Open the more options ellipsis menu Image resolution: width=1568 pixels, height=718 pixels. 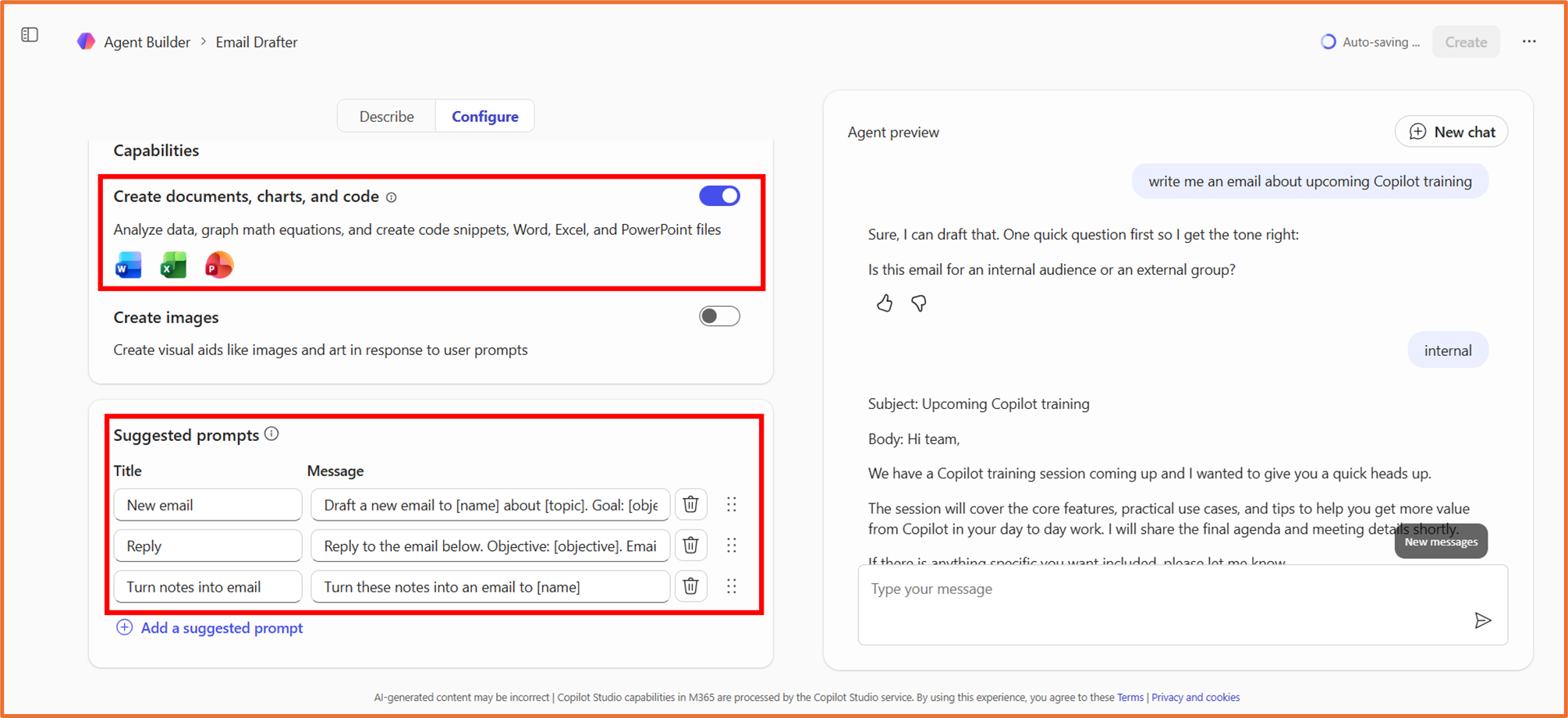1529,41
